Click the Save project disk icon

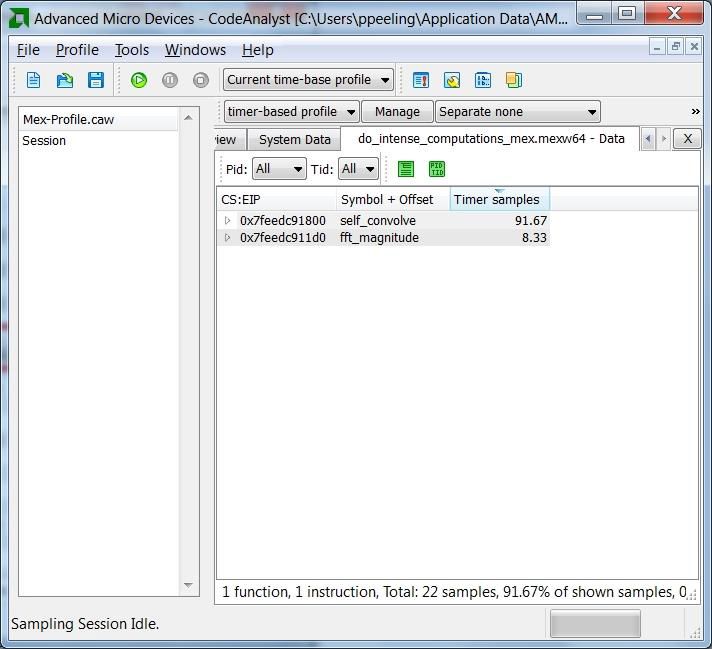(x=96, y=80)
